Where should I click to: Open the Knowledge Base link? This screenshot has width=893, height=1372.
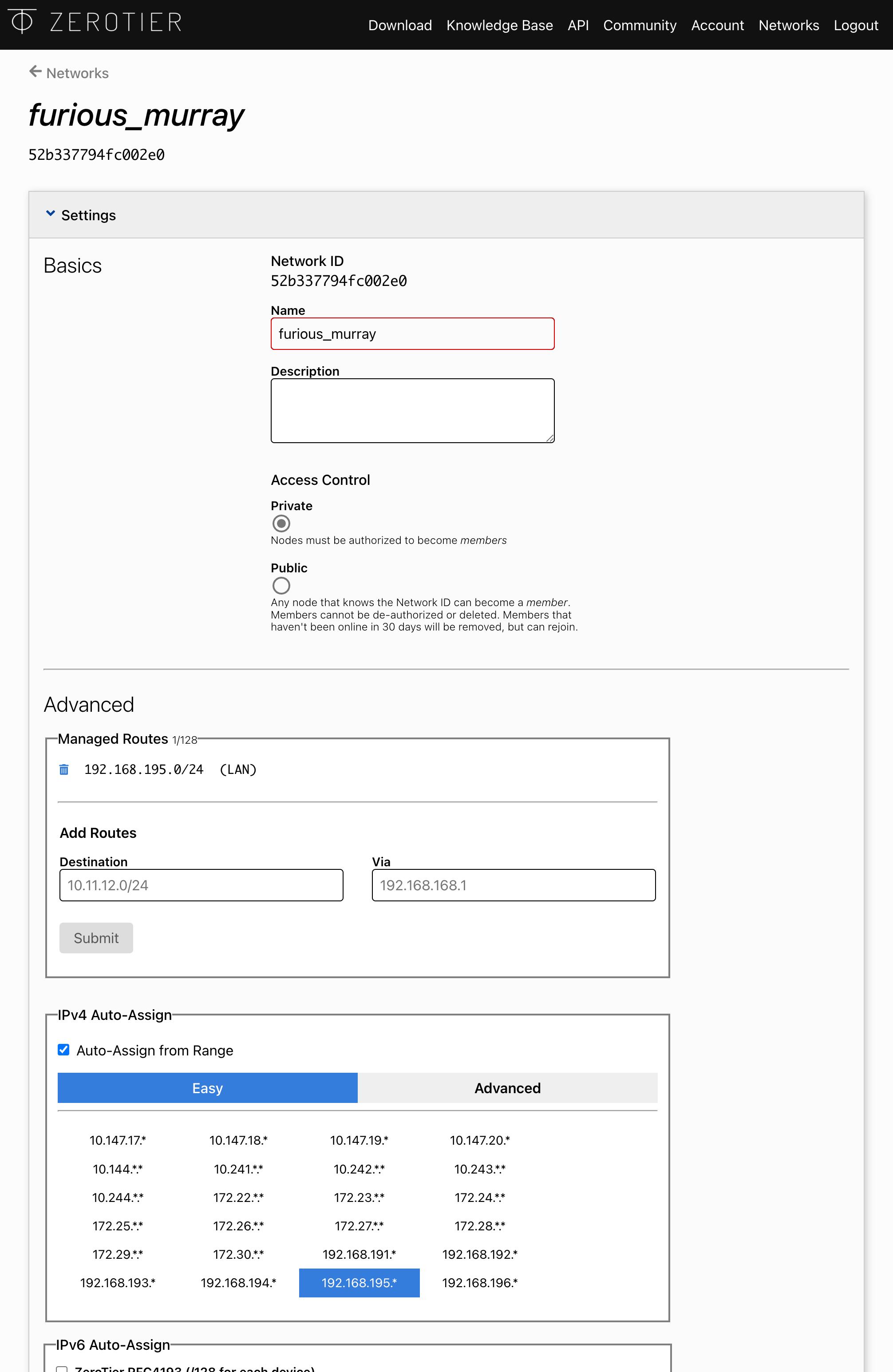[499, 25]
